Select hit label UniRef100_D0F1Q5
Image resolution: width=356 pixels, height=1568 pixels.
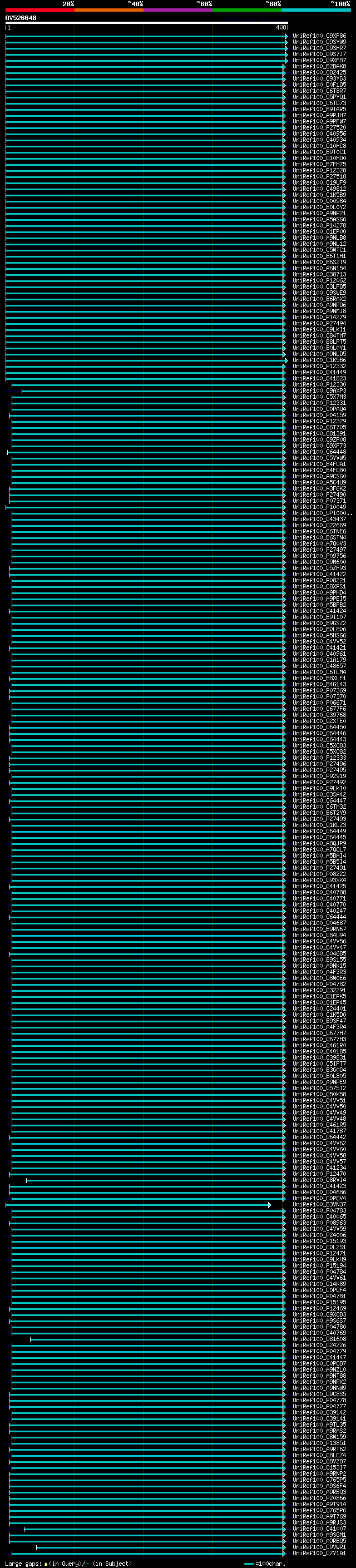click(x=319, y=85)
